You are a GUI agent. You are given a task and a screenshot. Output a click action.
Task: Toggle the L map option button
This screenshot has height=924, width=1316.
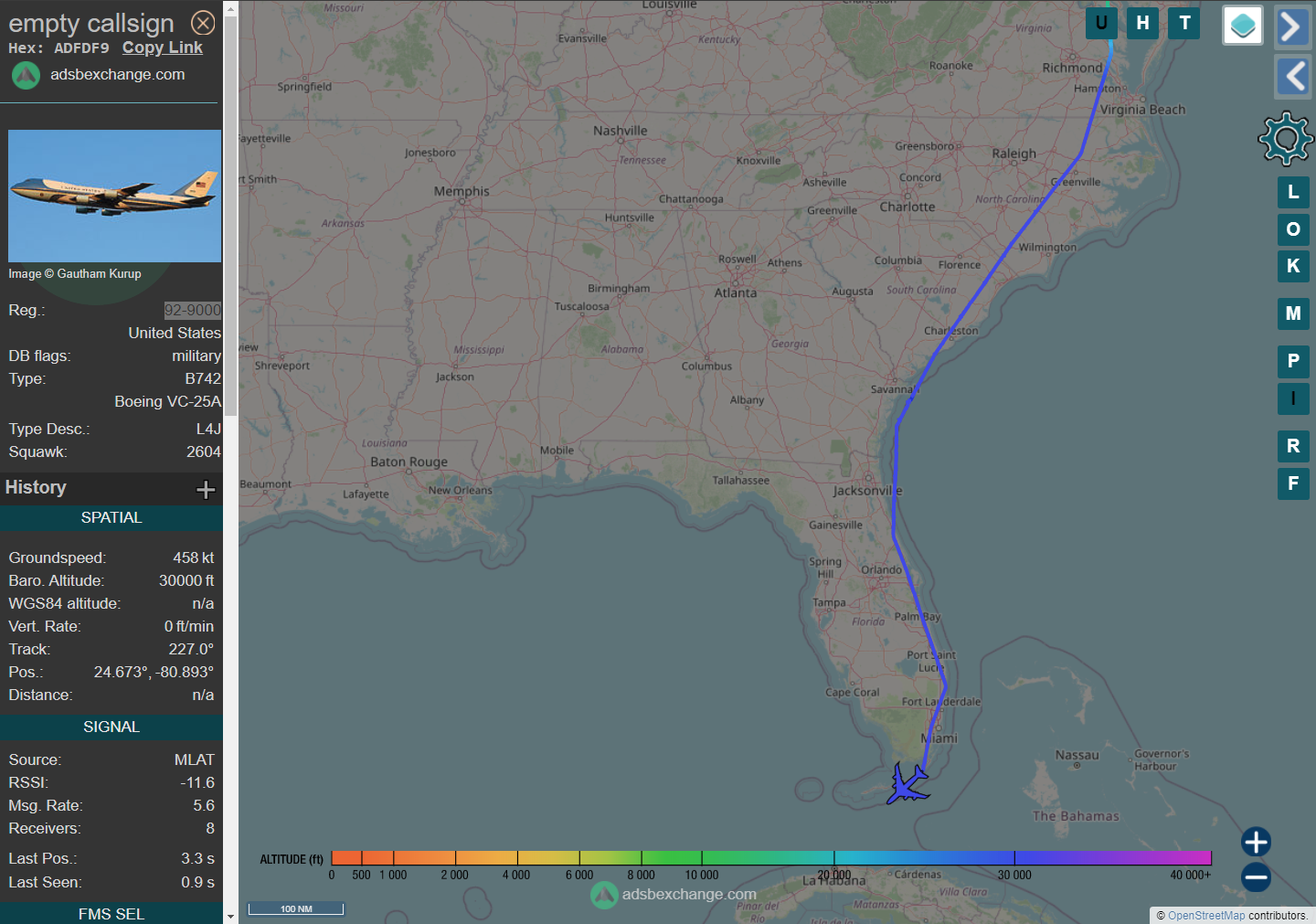click(1293, 192)
